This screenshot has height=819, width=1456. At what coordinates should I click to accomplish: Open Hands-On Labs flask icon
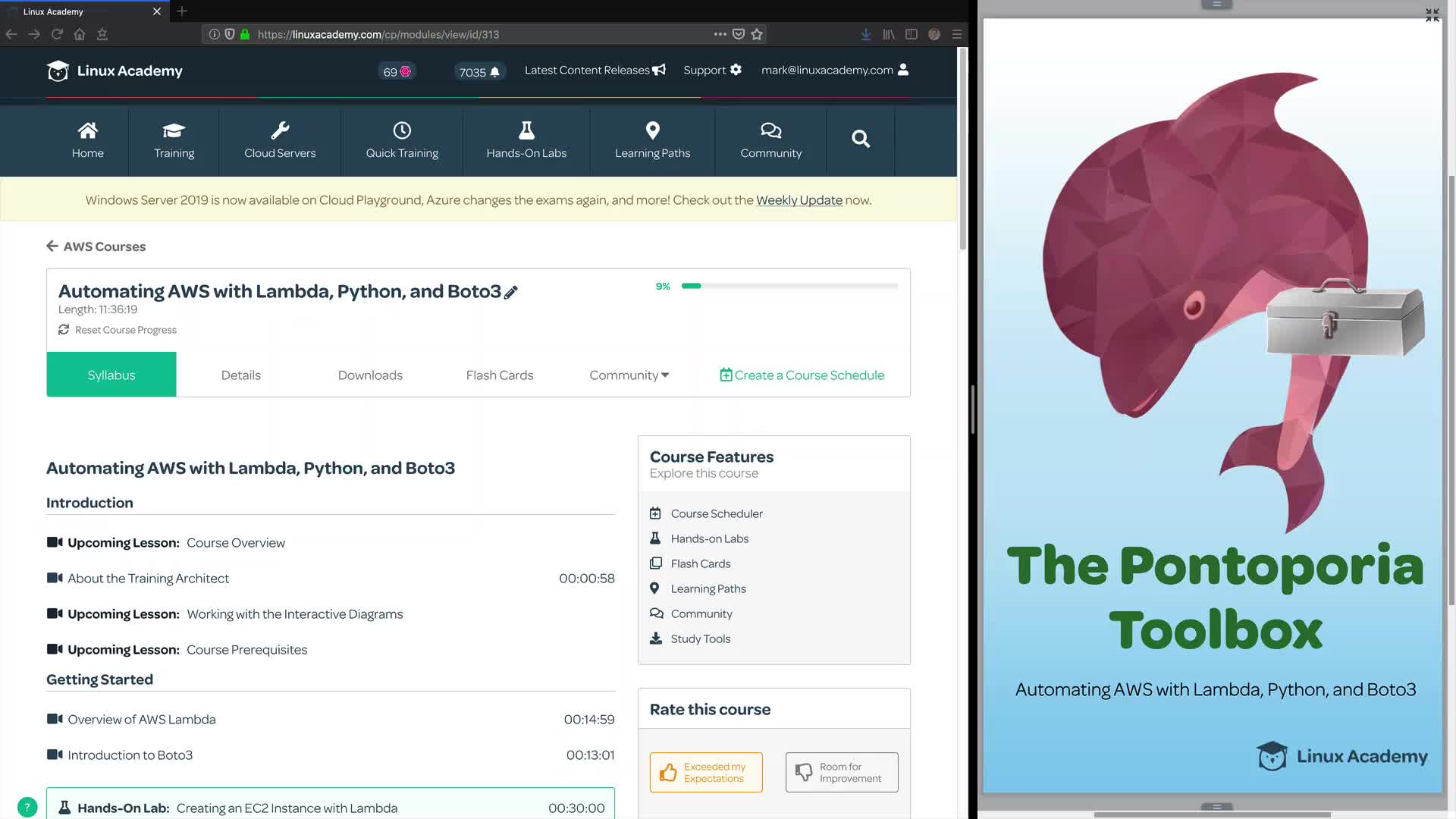[x=526, y=130]
